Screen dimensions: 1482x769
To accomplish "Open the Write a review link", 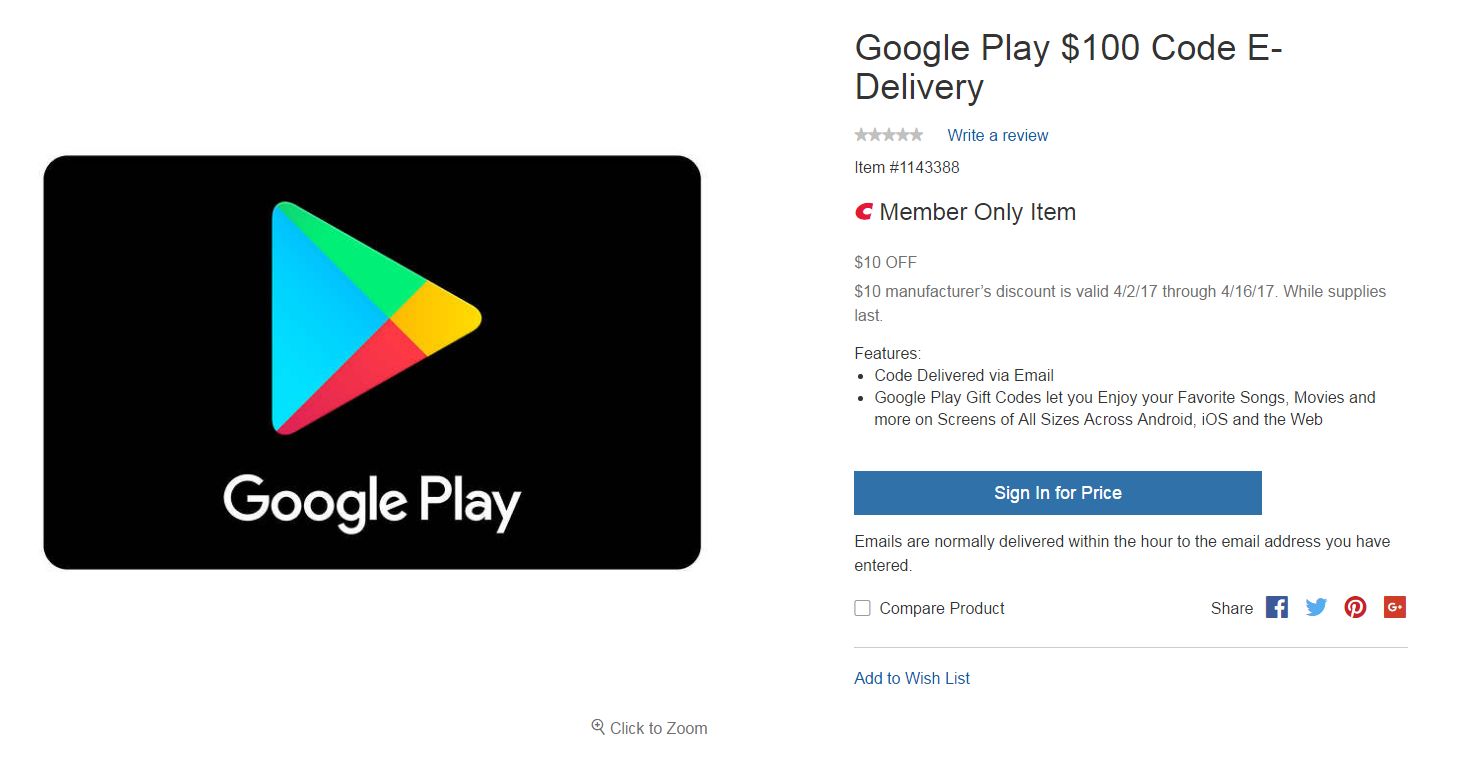I will pyautogui.click(x=997, y=135).
